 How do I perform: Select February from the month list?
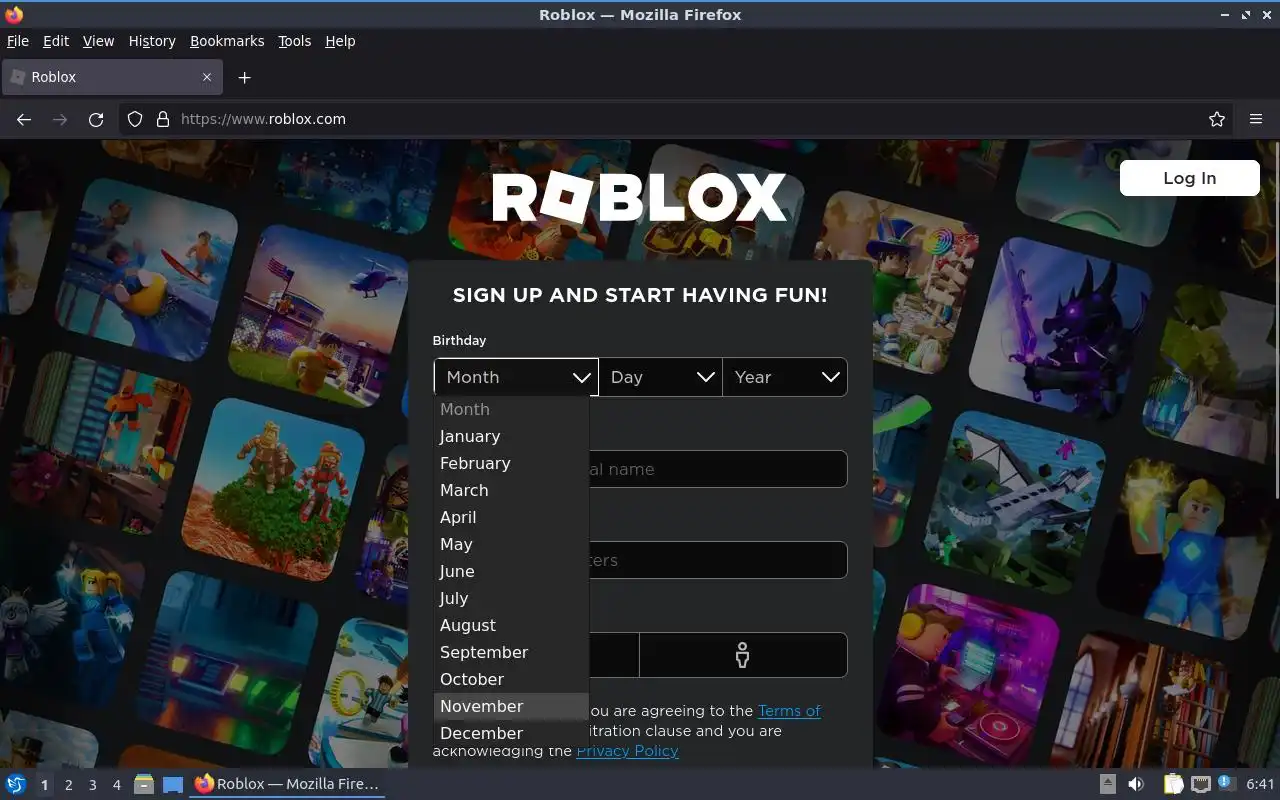pos(511,463)
